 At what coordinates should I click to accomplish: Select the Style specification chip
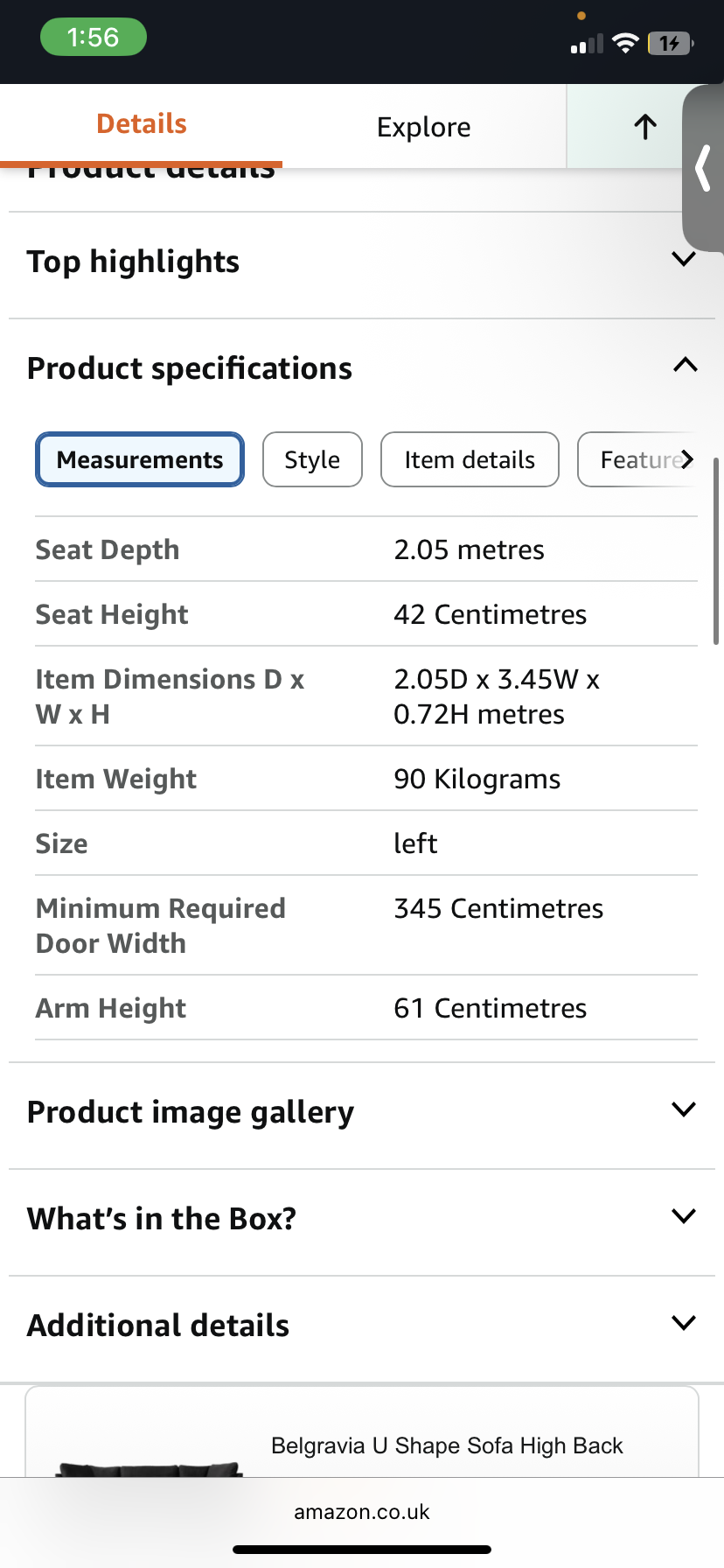click(x=312, y=460)
